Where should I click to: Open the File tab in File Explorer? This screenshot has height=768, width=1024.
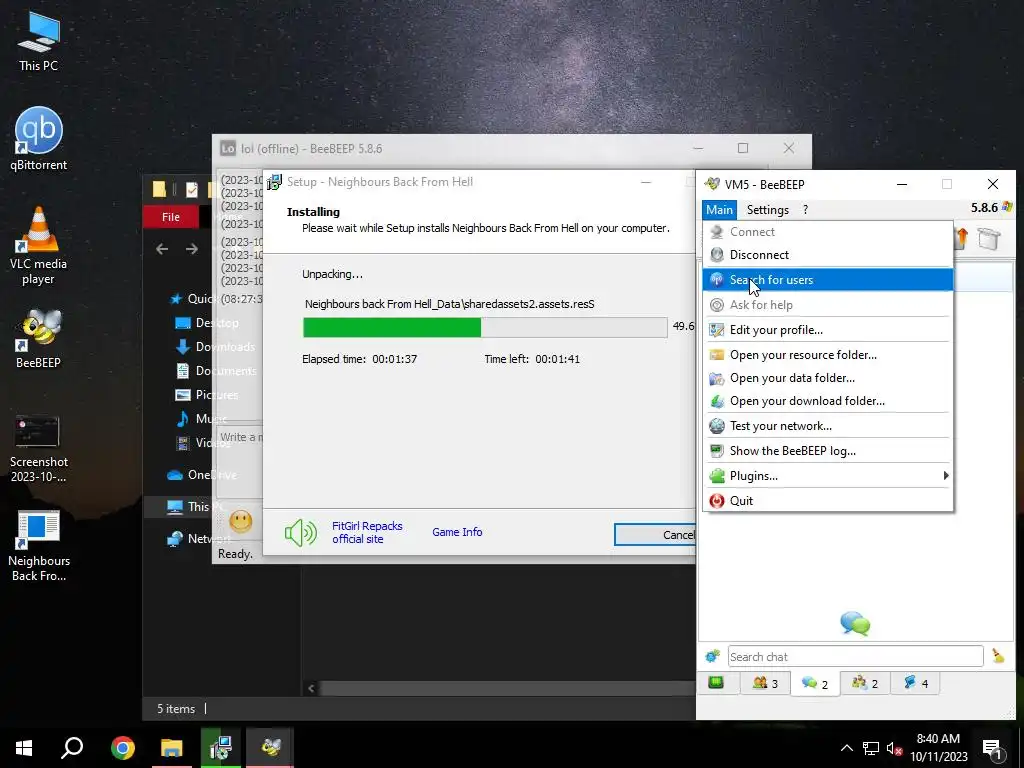click(171, 217)
